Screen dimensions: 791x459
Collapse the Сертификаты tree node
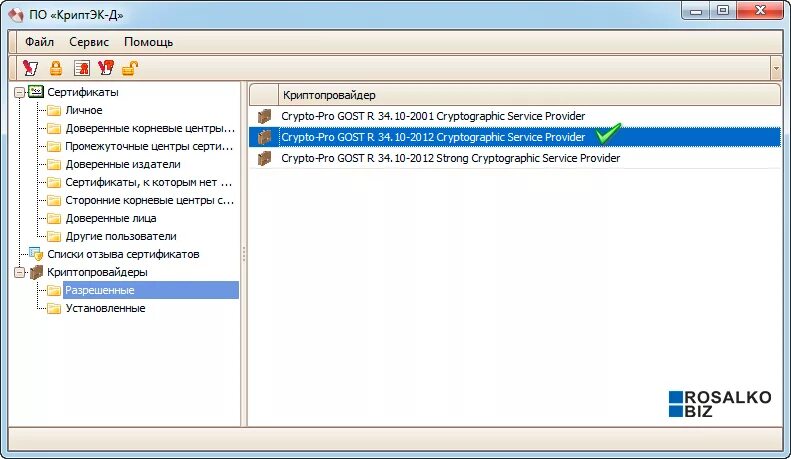click(19, 92)
